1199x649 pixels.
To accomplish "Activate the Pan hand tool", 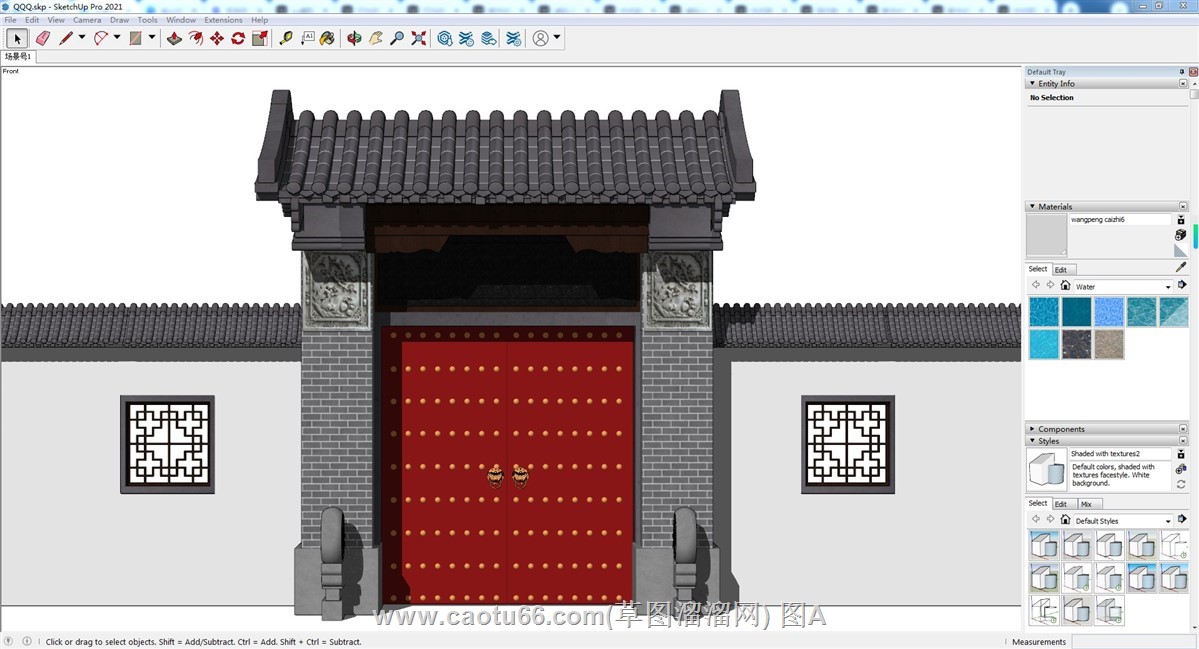I will 375,38.
